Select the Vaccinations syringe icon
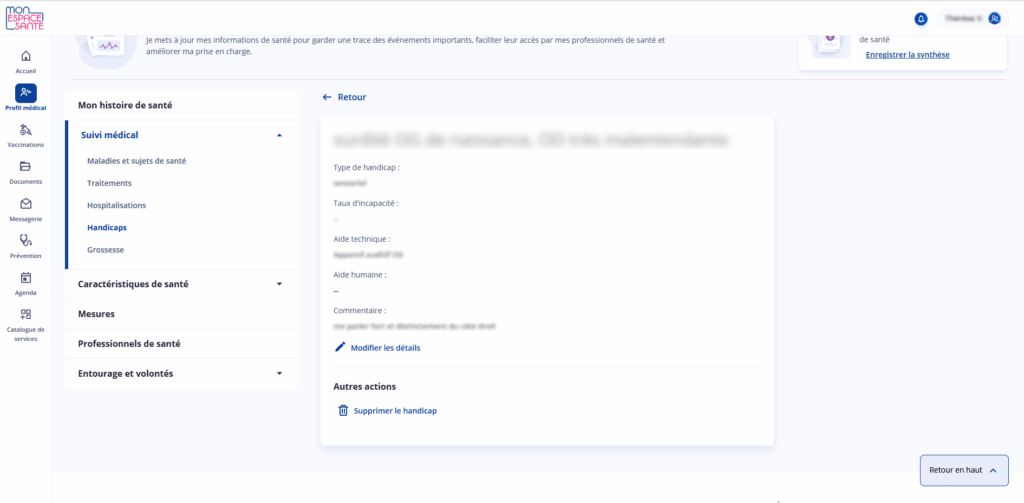 tap(26, 130)
